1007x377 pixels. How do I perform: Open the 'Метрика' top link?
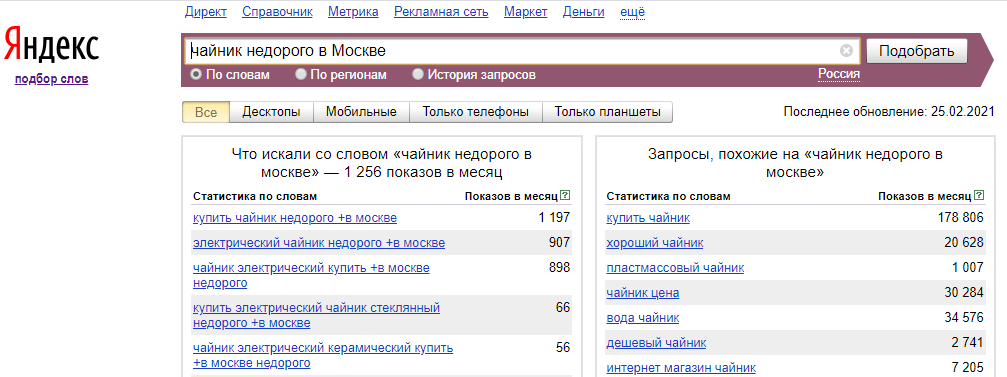pos(353,12)
